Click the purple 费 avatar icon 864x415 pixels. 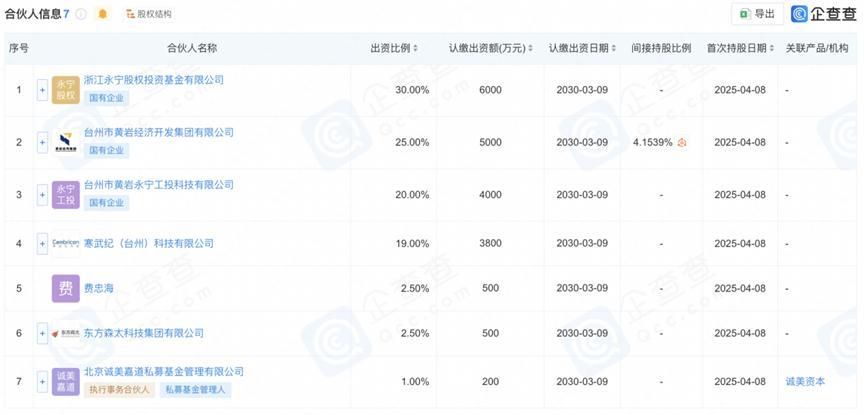pos(66,288)
